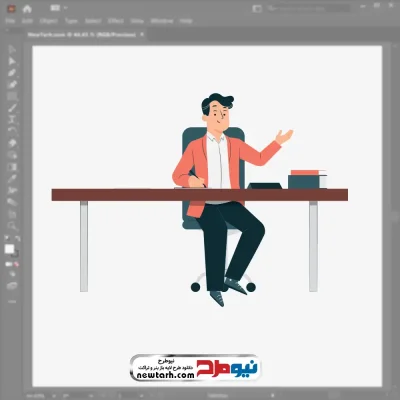Select the Rectangle tool
Screen dimensions: 400x400
pyautogui.click(x=12, y=97)
